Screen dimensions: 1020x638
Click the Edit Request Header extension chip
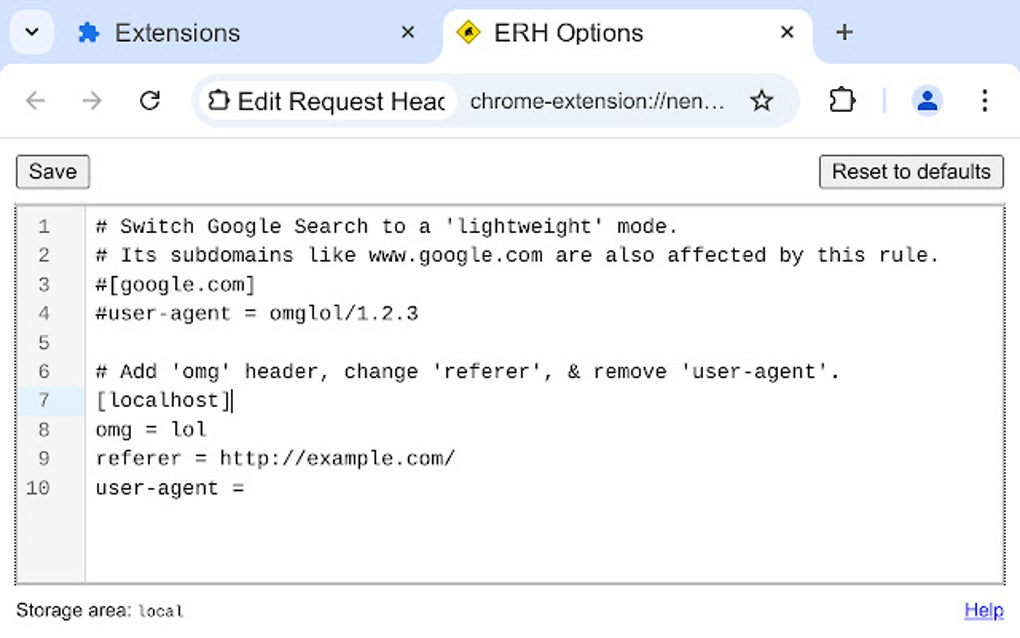327,101
